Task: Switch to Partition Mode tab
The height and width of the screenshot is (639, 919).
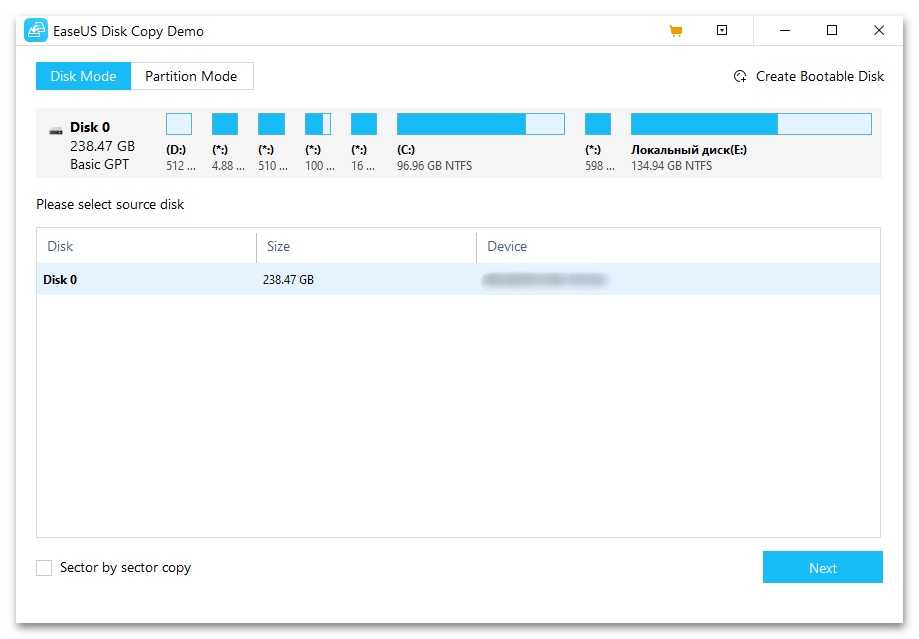Action: (192, 76)
